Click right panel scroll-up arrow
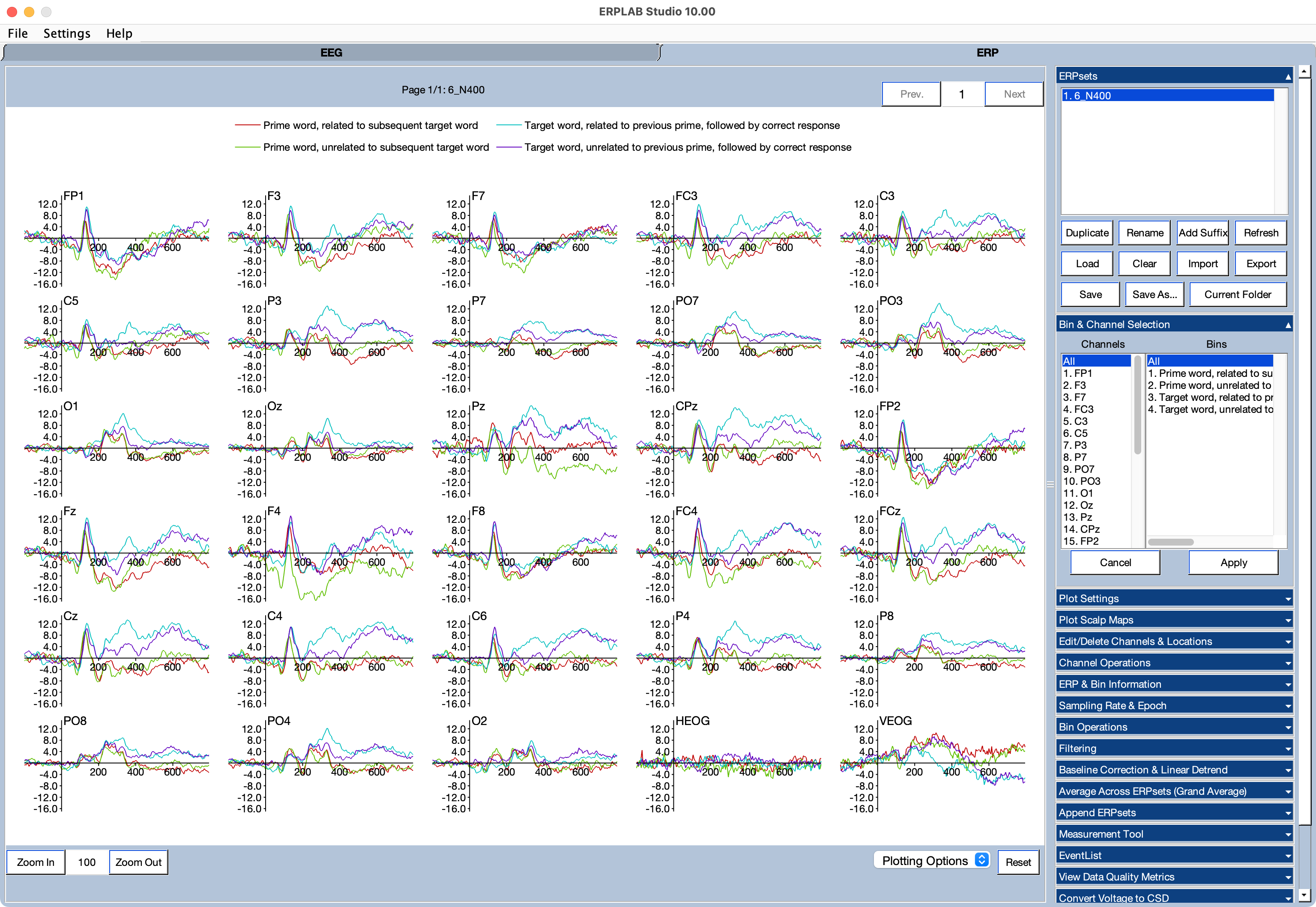 [x=1304, y=71]
